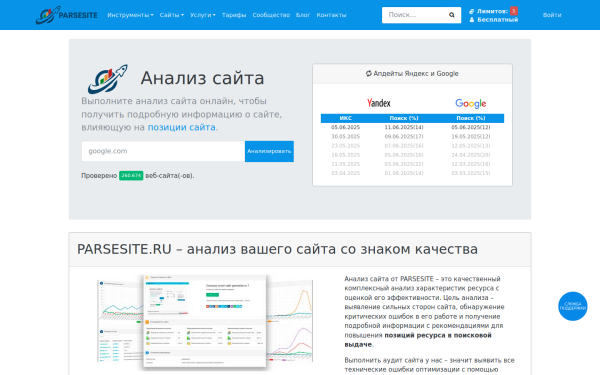Select the ИКС date 30.05.2025
Viewport: 600px width, 375px height.
tap(346, 137)
